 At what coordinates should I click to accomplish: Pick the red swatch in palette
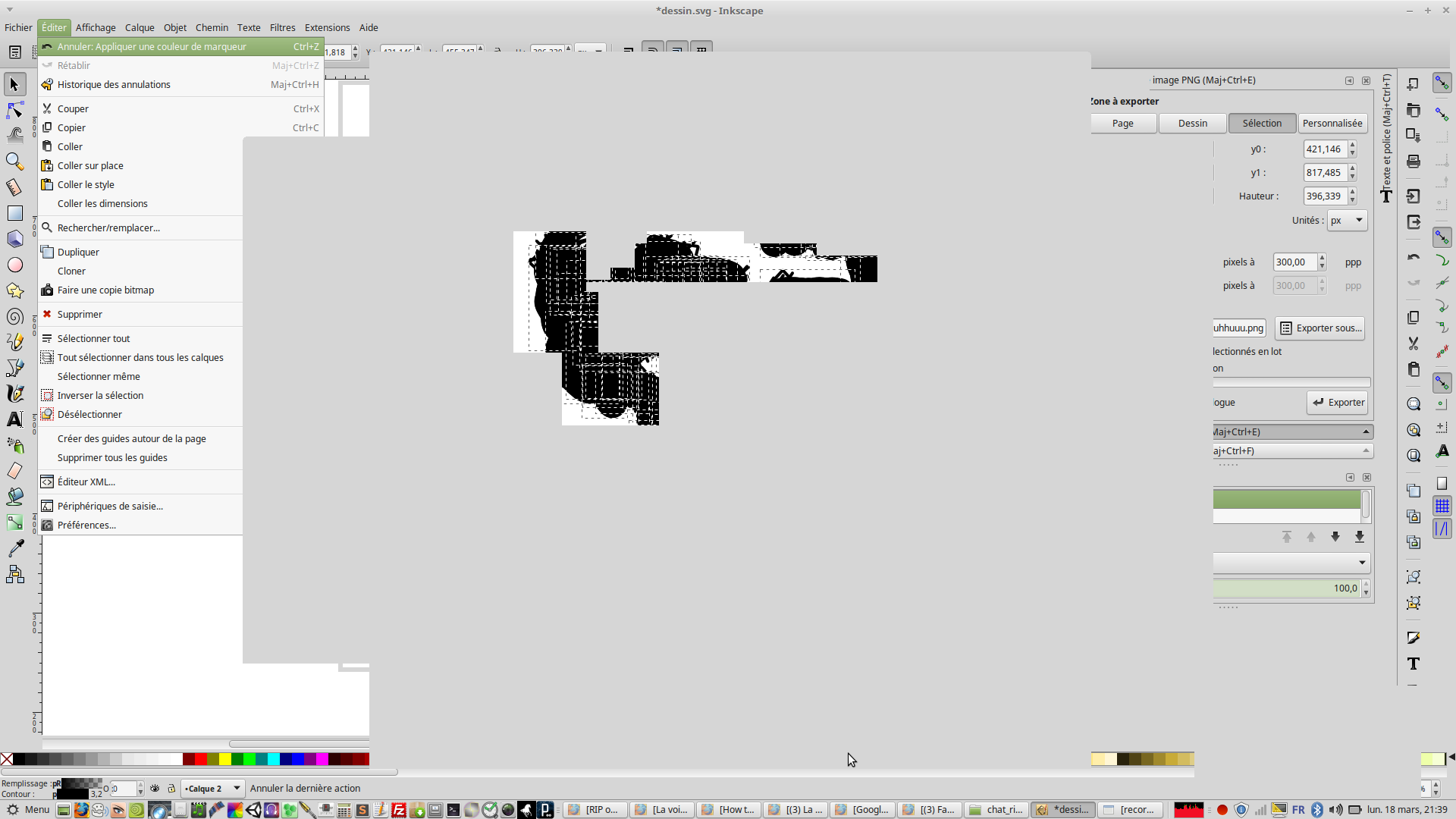(x=201, y=759)
